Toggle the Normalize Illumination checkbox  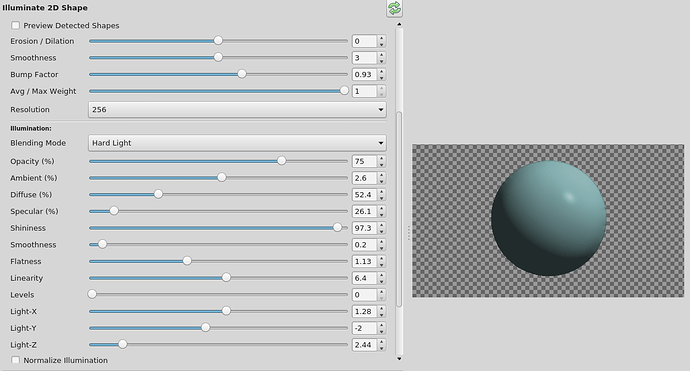[x=15, y=360]
